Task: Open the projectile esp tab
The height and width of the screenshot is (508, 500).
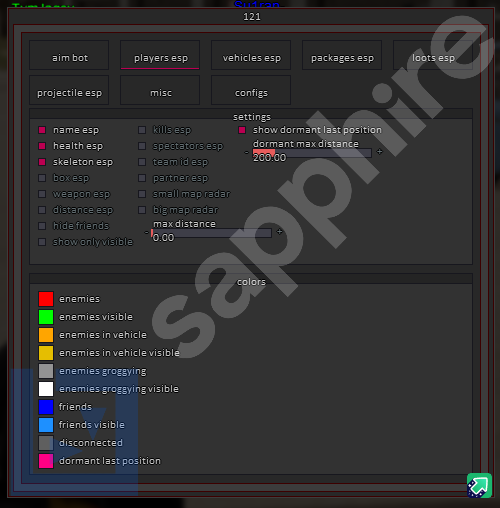Action: [x=69, y=90]
